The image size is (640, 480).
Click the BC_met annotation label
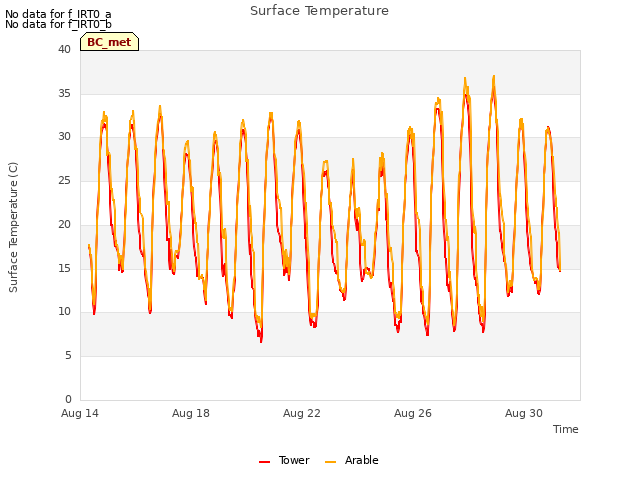coord(109,42)
